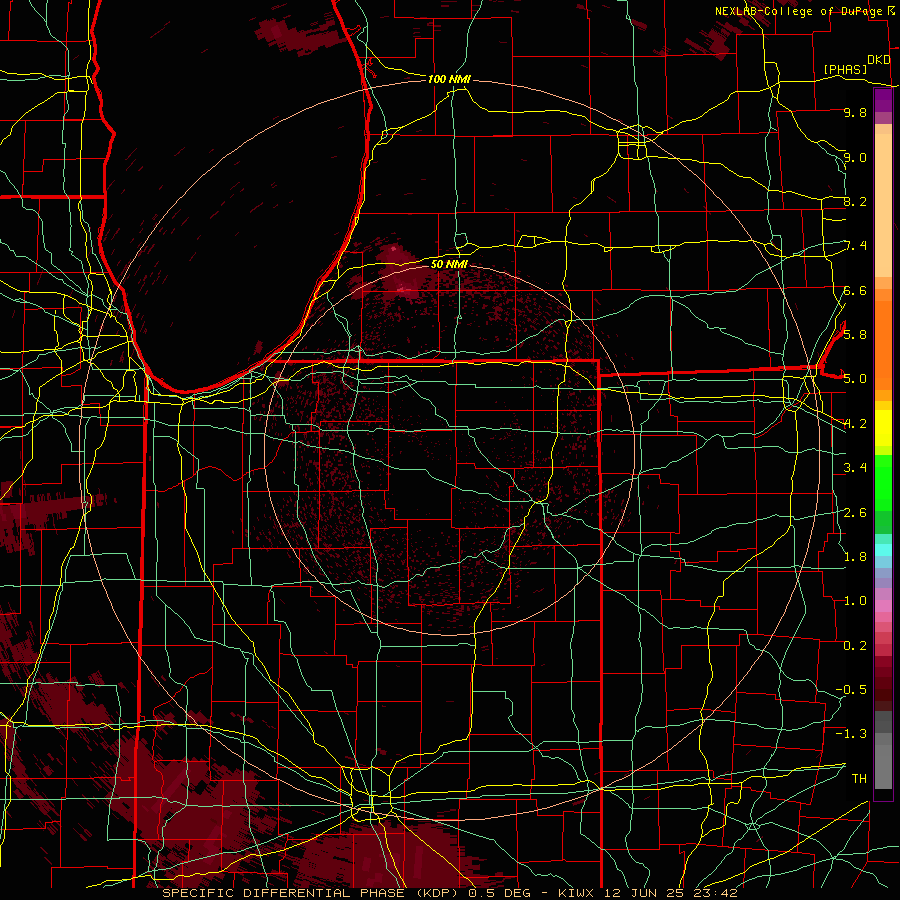Click the 2.6 value on the scale
This screenshot has width=900, height=900.
[x=855, y=512]
